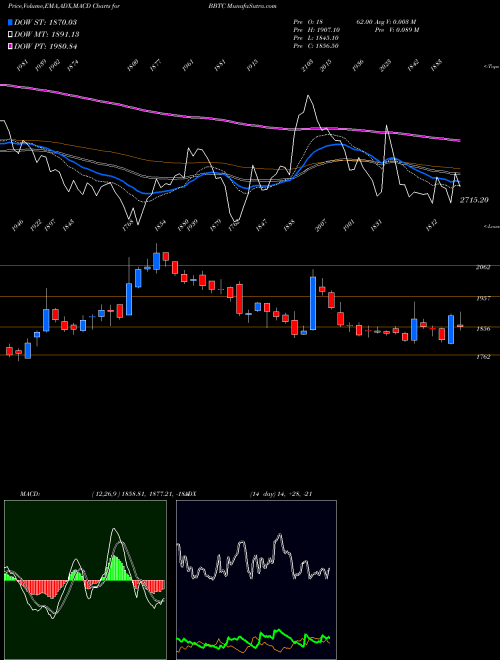Click the last red candlestick on the right
The width and height of the screenshot is (500, 660).
460,326
